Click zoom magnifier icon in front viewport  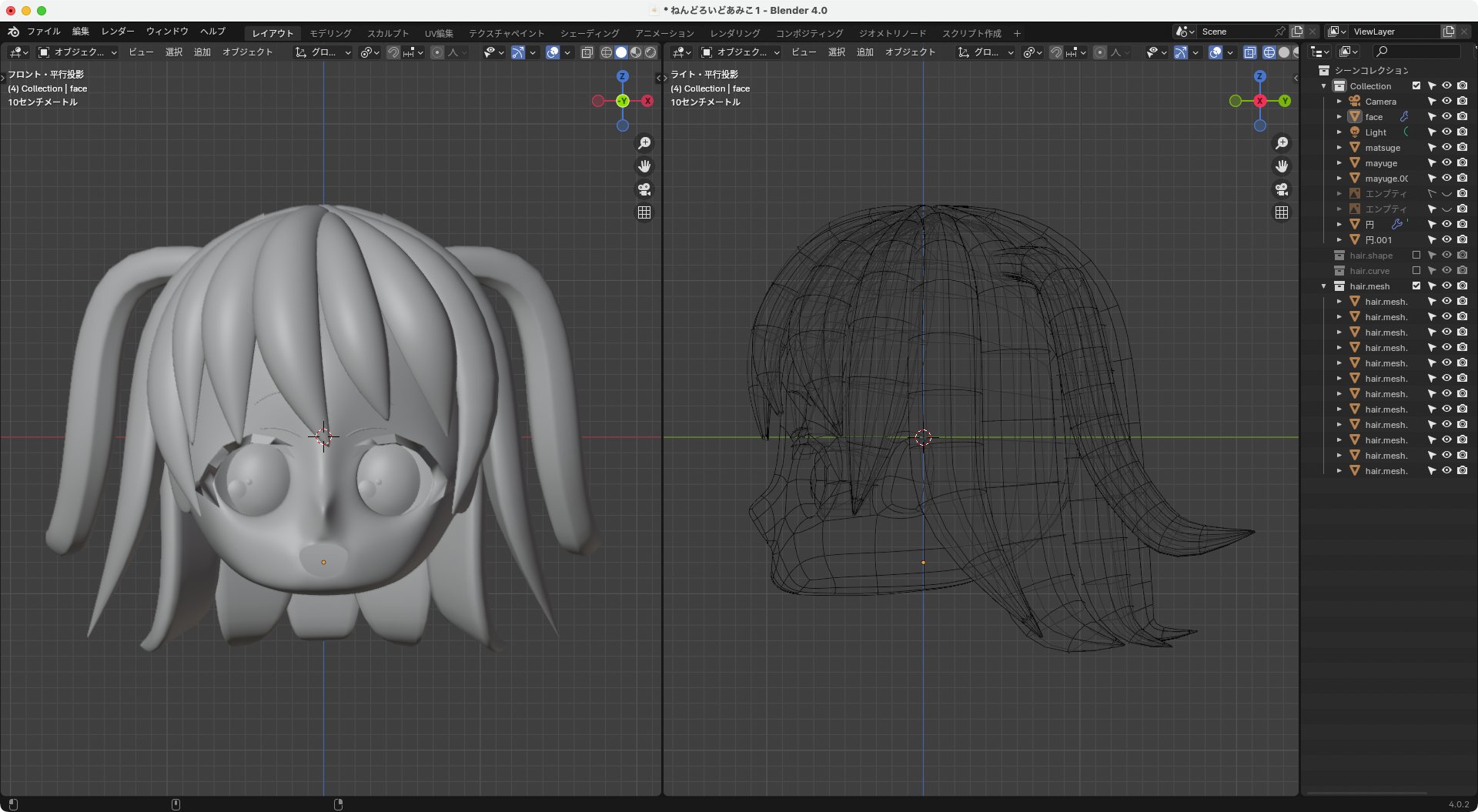[644, 143]
